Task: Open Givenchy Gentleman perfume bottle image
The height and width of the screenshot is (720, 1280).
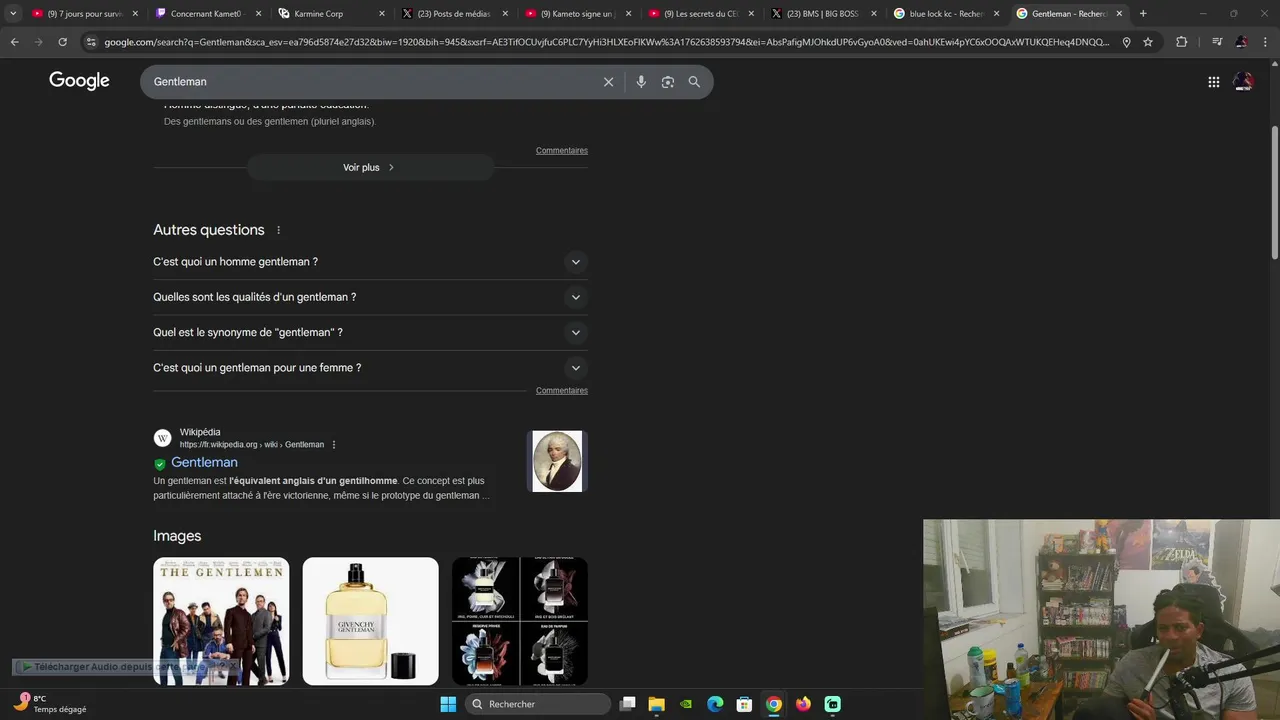Action: pos(370,621)
